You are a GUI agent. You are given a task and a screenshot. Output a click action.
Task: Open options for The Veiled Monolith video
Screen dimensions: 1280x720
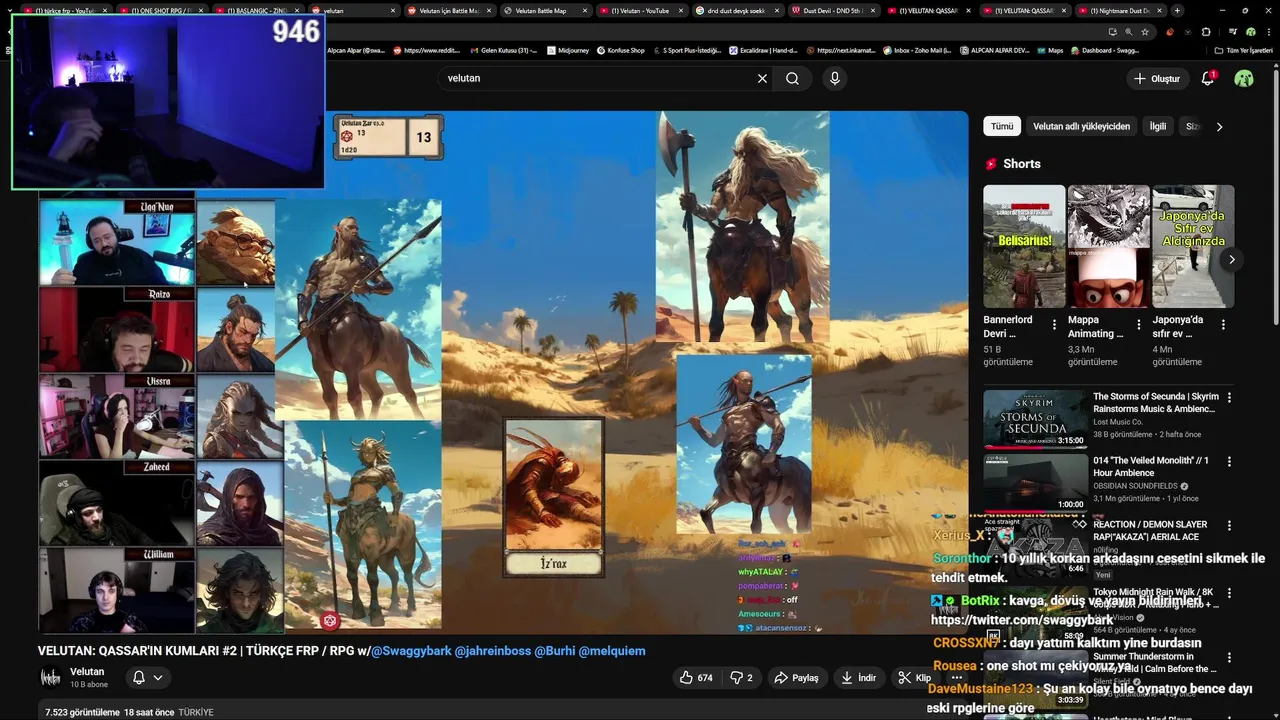(1229, 461)
